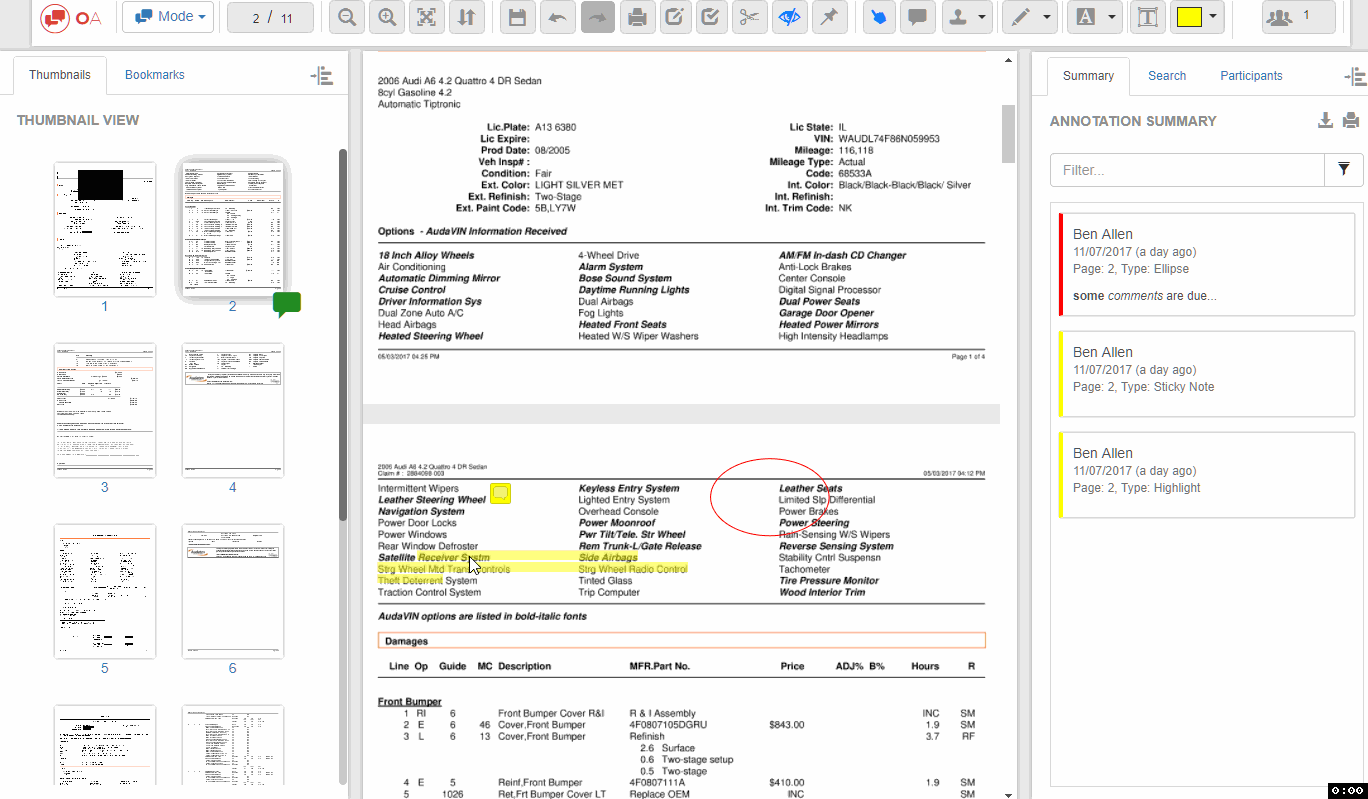Switch to the Thumbnails tab
The height and width of the screenshot is (799, 1368).
point(60,75)
